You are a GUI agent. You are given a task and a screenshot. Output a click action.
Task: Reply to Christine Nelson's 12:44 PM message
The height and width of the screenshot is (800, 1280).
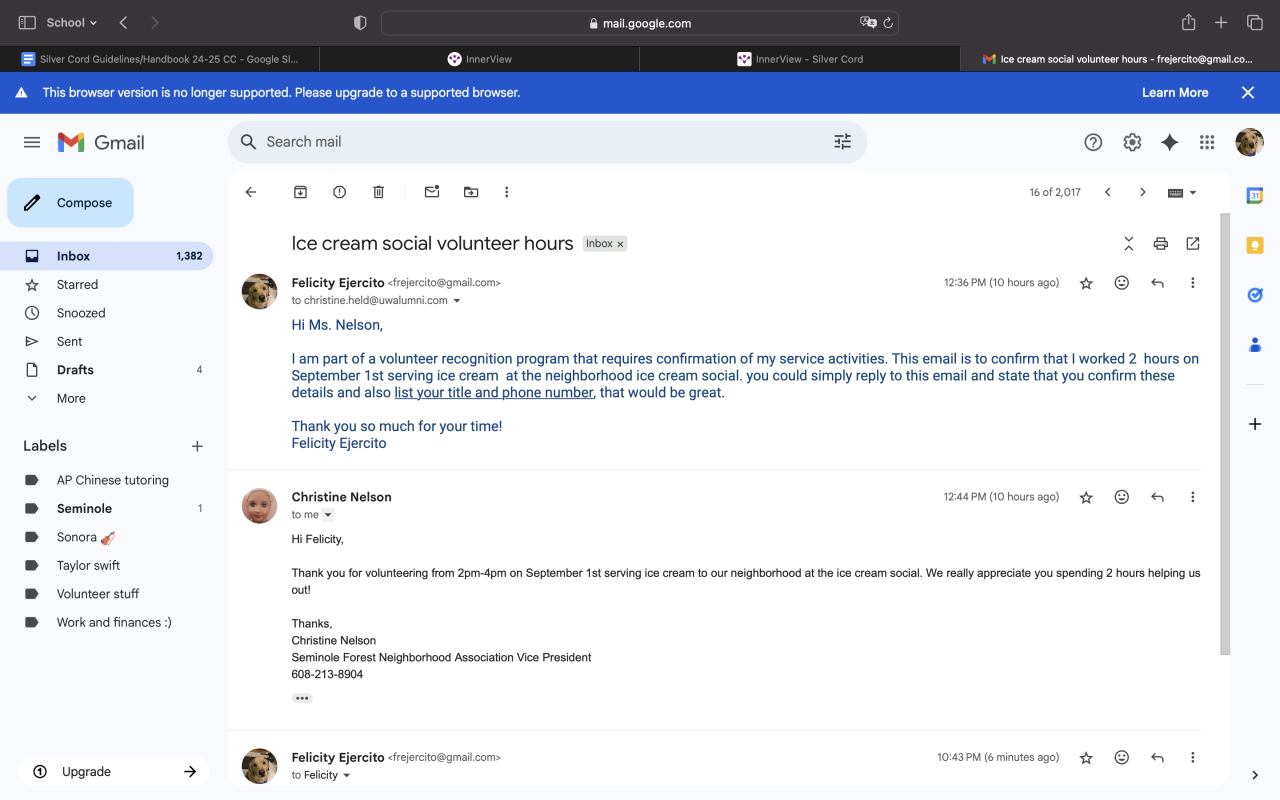click(x=1158, y=497)
